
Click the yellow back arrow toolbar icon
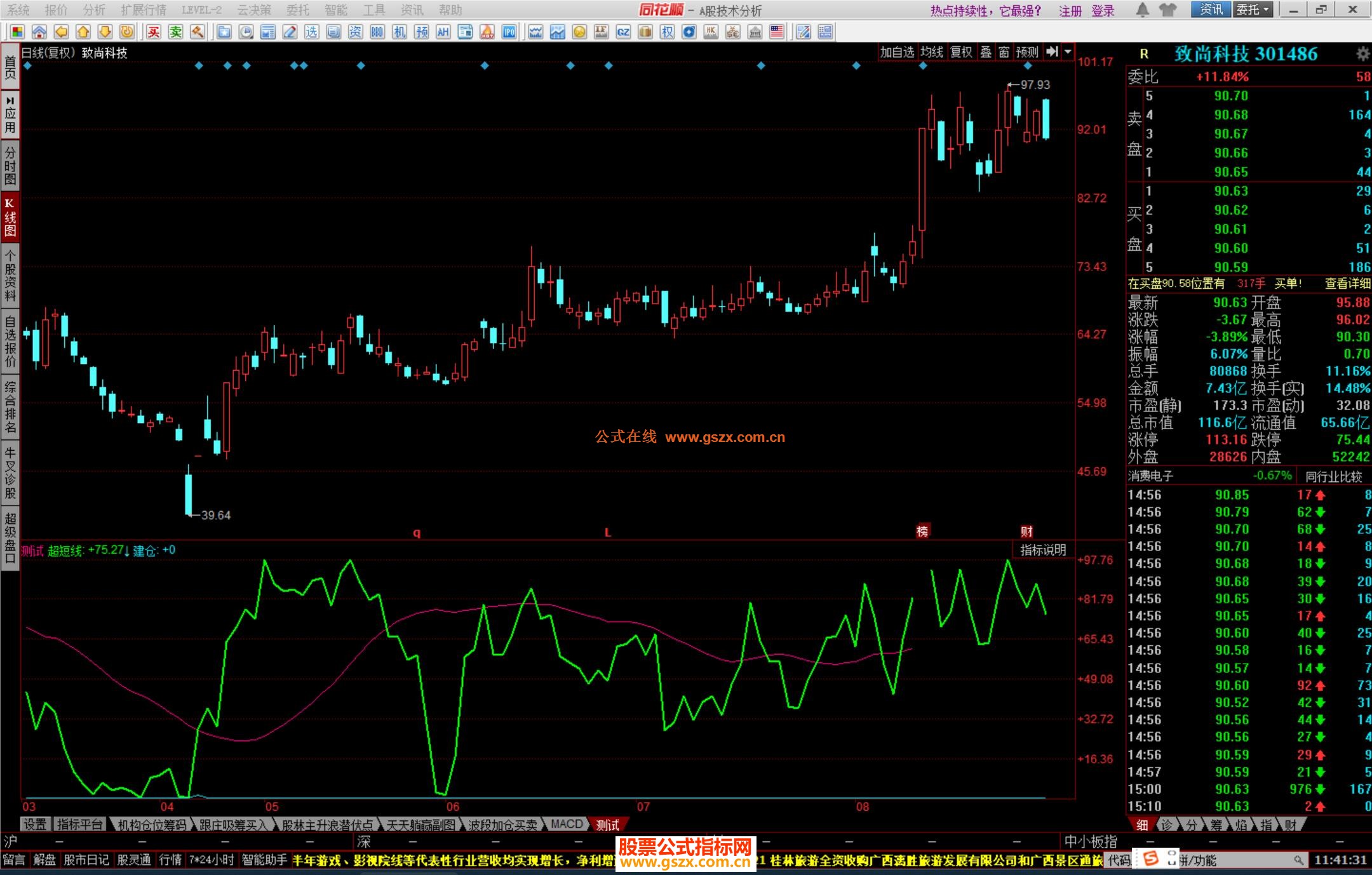pos(61,32)
